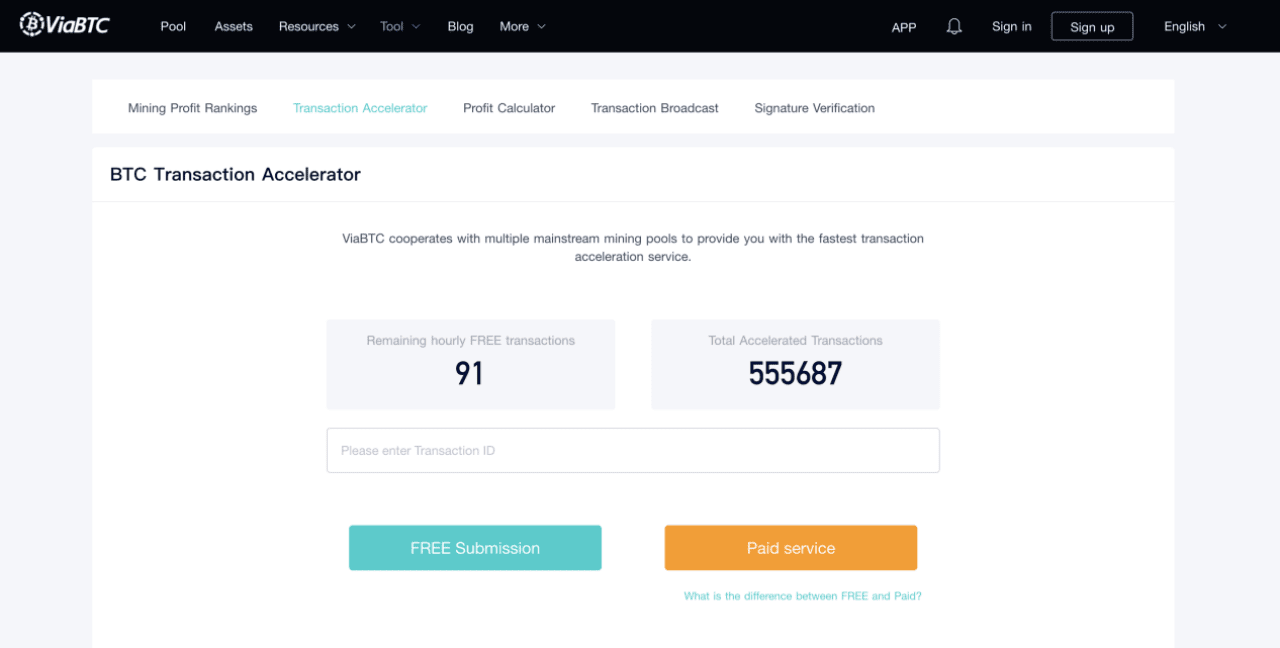Click the remaining free transactions count 91
The width and height of the screenshot is (1280, 648).
tap(469, 374)
